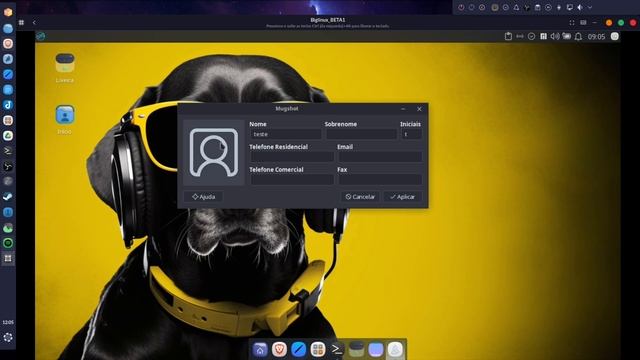Open the home folder icon in bottom dock
Screen dimensions: 640x360
pyautogui.click(x=260, y=350)
